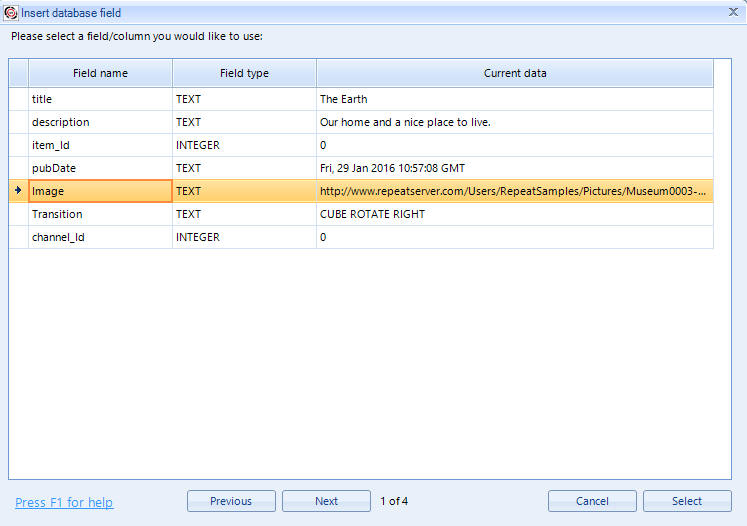Click the INTEGER type cell for item_Id
Viewport: 747px width, 526px height.
click(x=244, y=145)
